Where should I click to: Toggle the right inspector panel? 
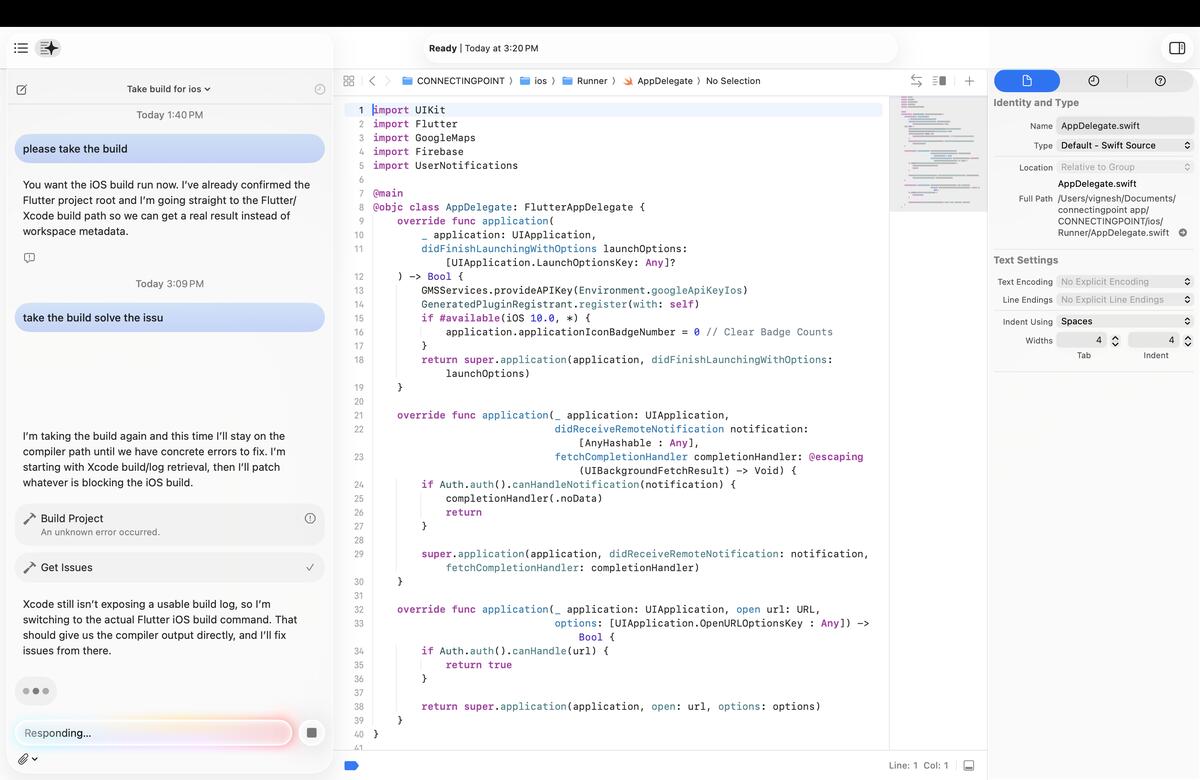[1176, 48]
